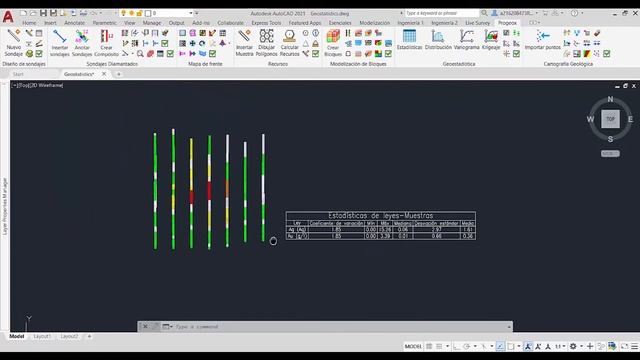Click the green checkmark in Modelización de Bloques panel
Screen dimensions: 640x360
pos(388,53)
